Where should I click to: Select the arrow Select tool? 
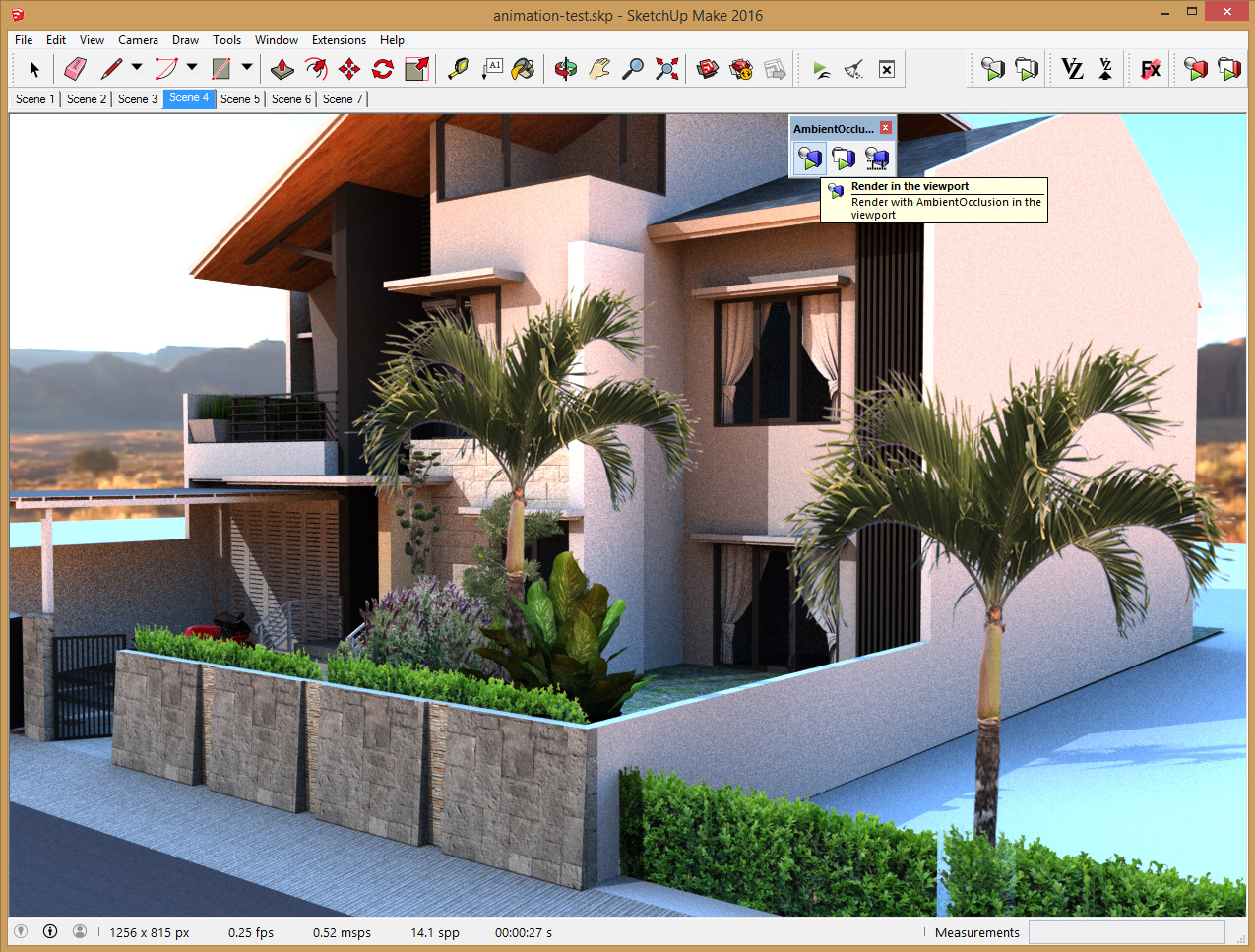coord(34,69)
